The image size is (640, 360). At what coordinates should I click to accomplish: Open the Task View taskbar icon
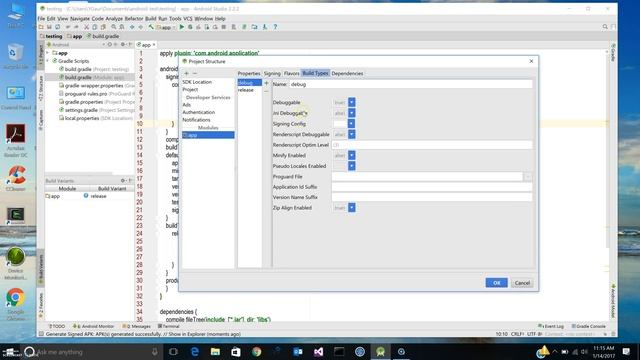point(173,351)
